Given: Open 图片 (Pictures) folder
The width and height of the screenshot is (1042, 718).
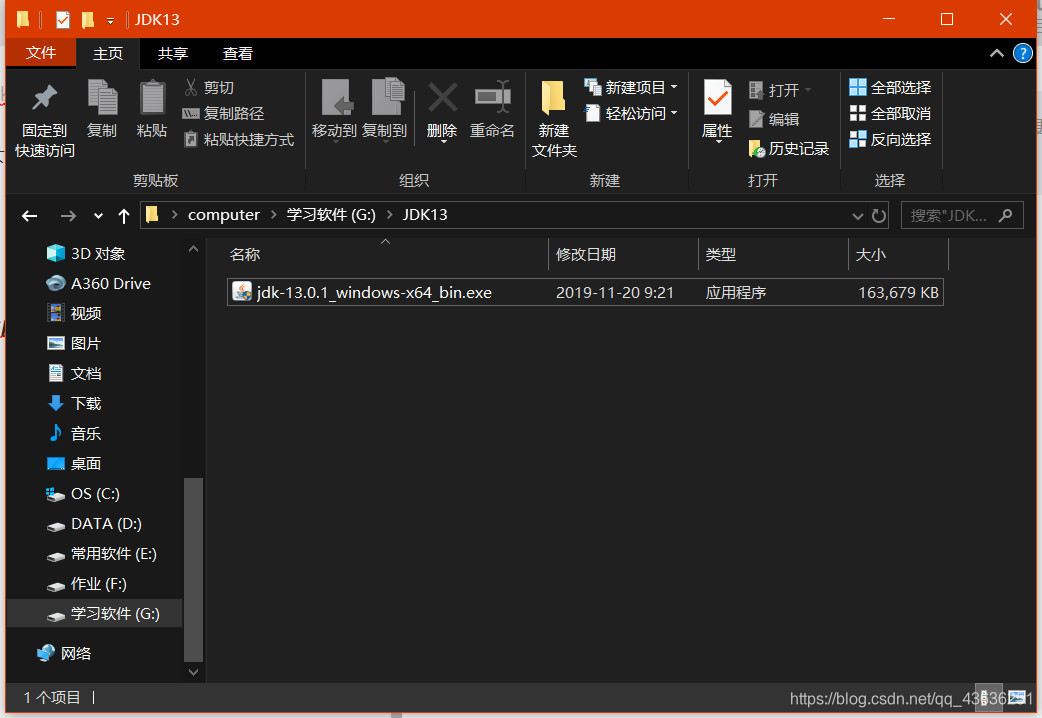Looking at the screenshot, I should (x=74, y=343).
